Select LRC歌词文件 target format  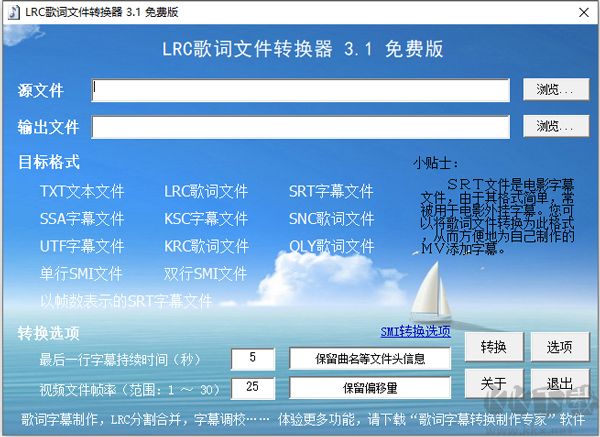point(206,191)
